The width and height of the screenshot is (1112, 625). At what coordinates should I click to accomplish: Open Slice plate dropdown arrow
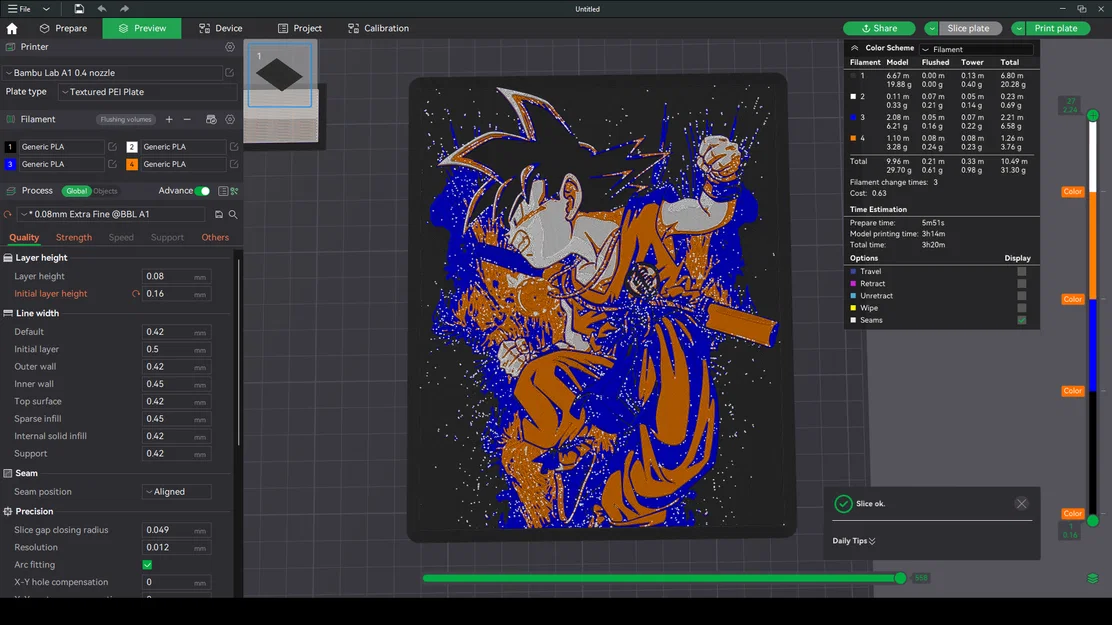pos(931,28)
